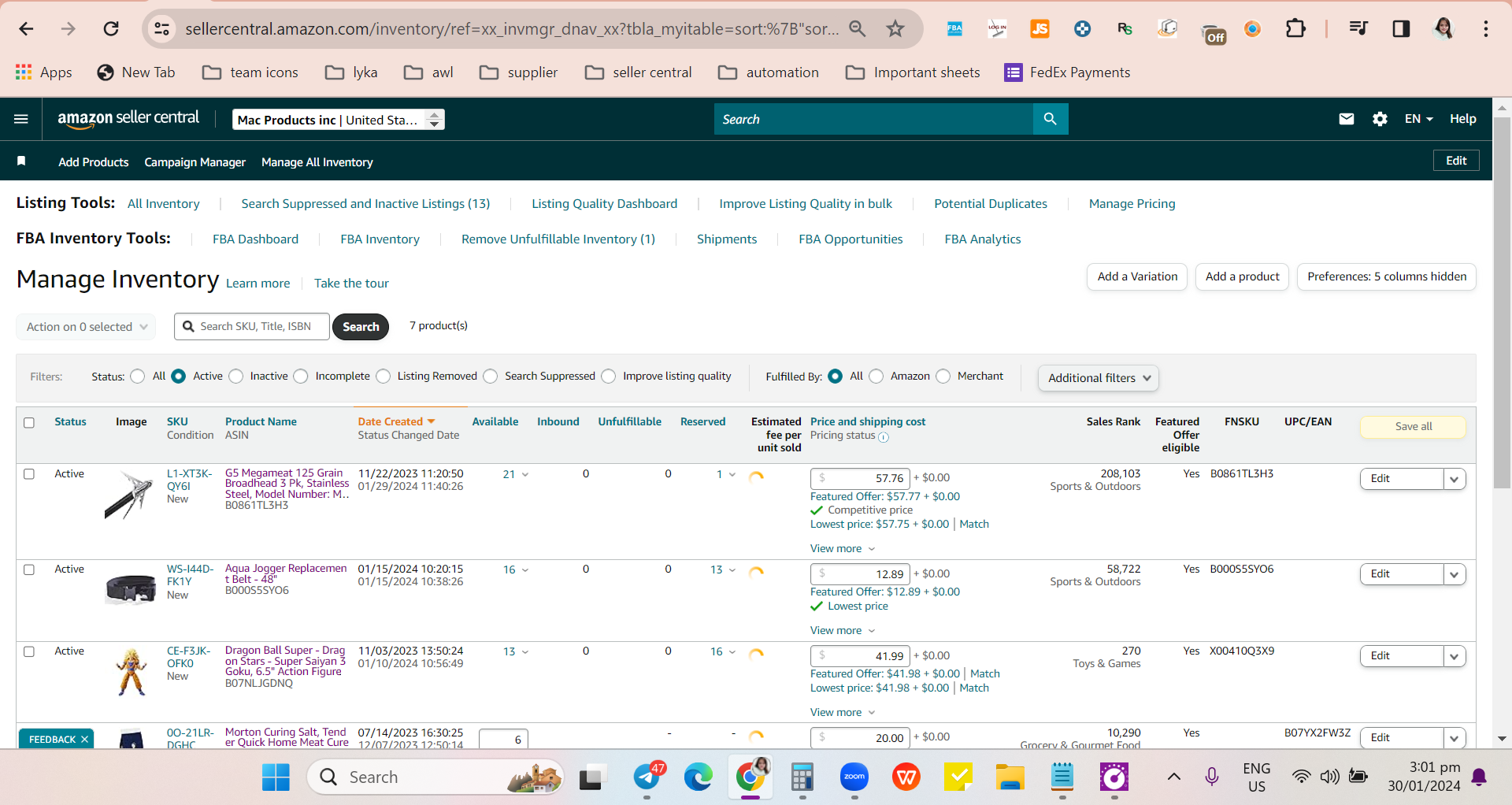This screenshot has height=805, width=1512.
Task: Open Add Products in navbar
Action: (x=93, y=162)
